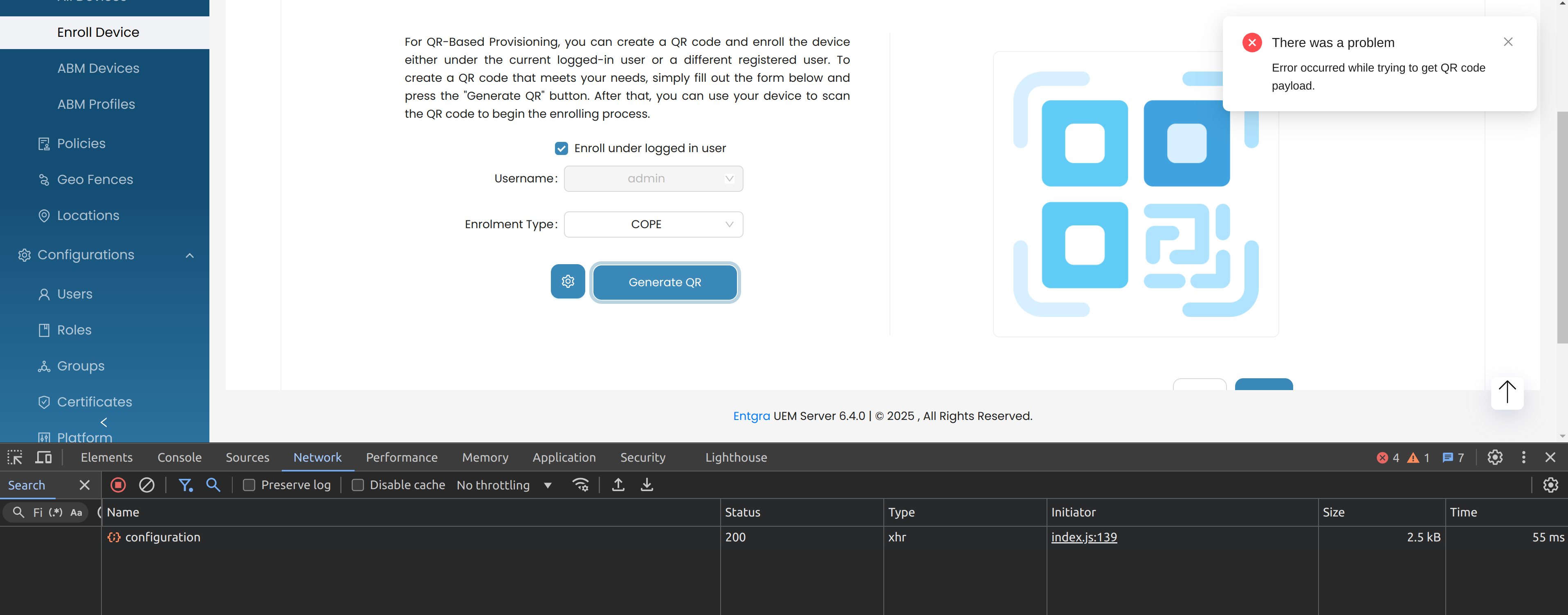Click the network search magnifier icon
1568x615 pixels.
[x=213, y=485]
